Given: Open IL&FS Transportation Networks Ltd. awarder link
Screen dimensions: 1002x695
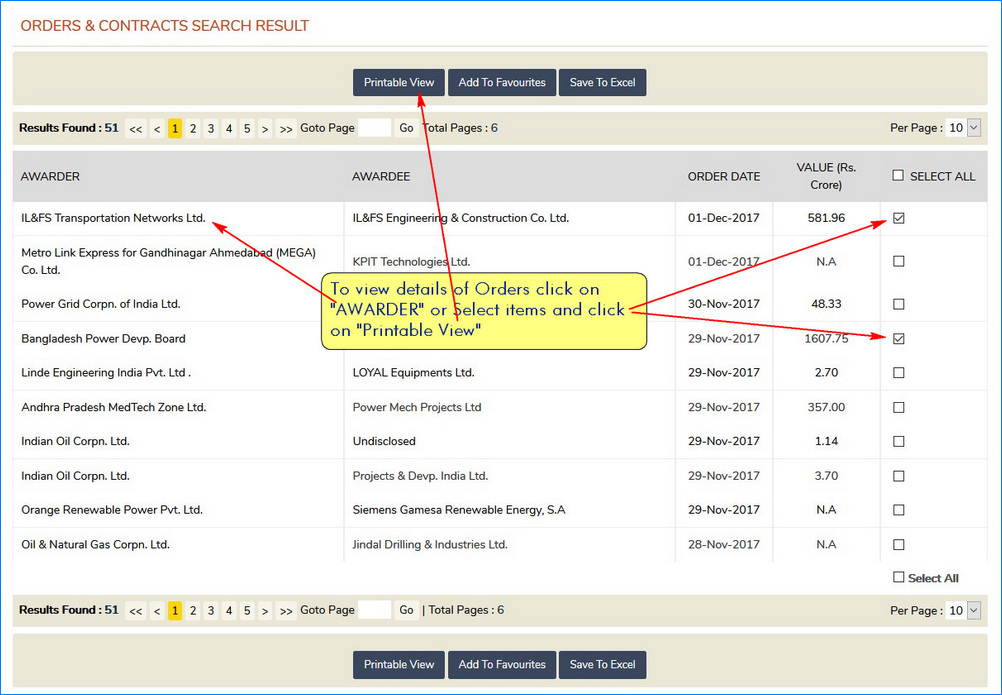Looking at the screenshot, I should (113, 218).
